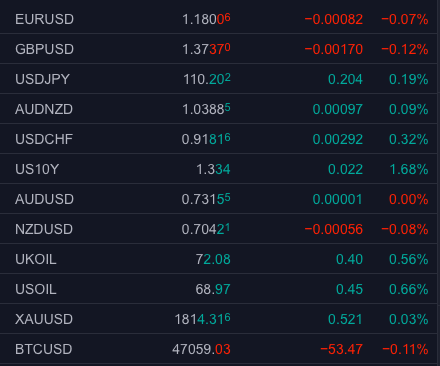The height and width of the screenshot is (366, 440).
Task: Select the BTCUSD symbol row
Action: [x=218, y=349]
